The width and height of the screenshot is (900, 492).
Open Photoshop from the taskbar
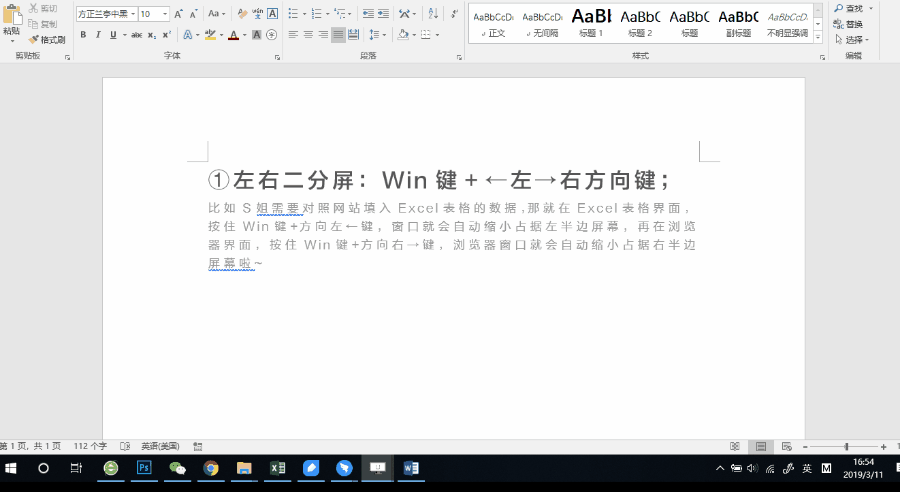(x=144, y=468)
